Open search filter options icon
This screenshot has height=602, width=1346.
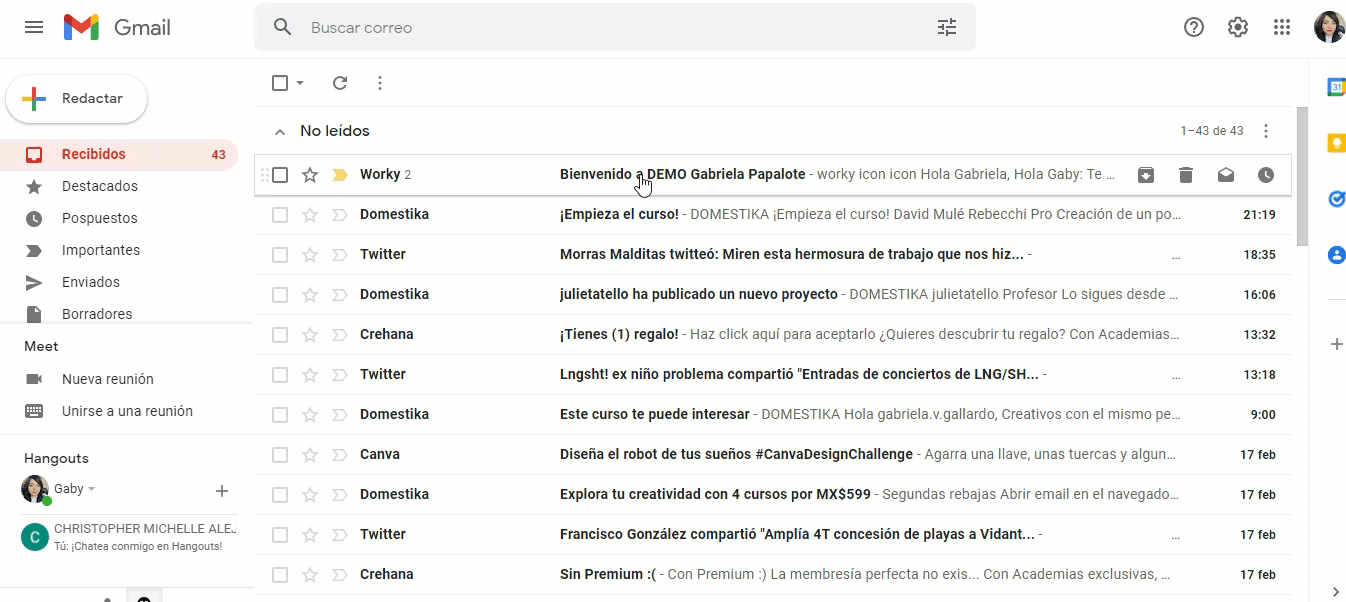pos(946,27)
